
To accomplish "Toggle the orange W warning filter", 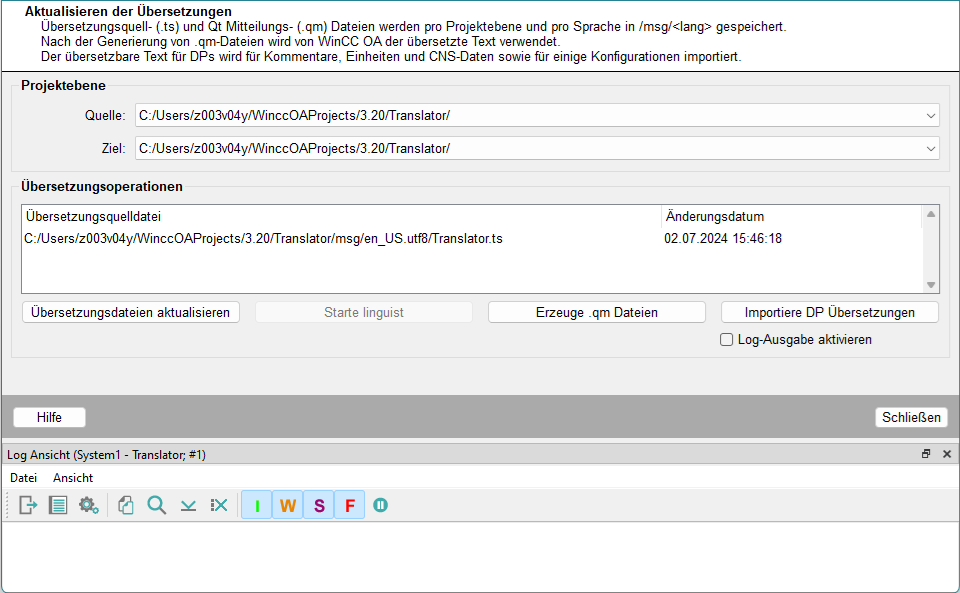I will tap(288, 505).
